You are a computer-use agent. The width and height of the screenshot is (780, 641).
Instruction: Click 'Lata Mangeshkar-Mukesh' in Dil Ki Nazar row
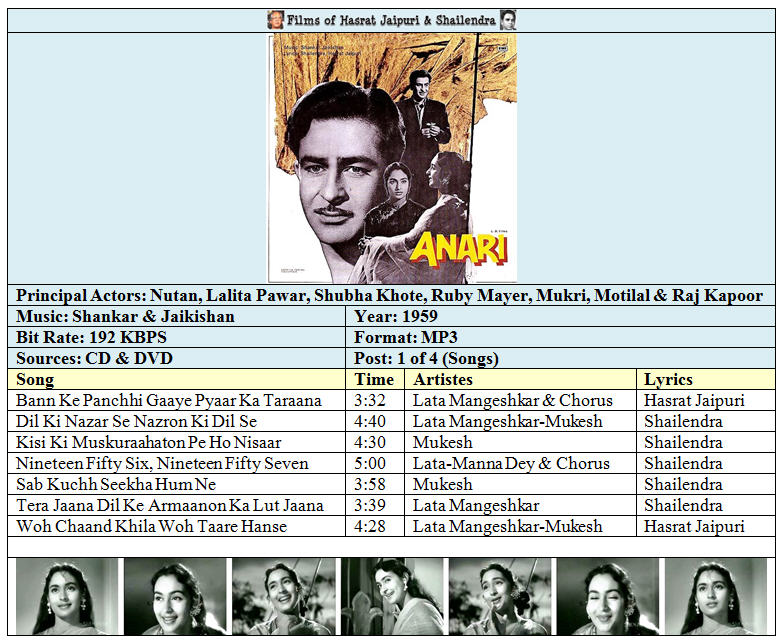pos(507,421)
